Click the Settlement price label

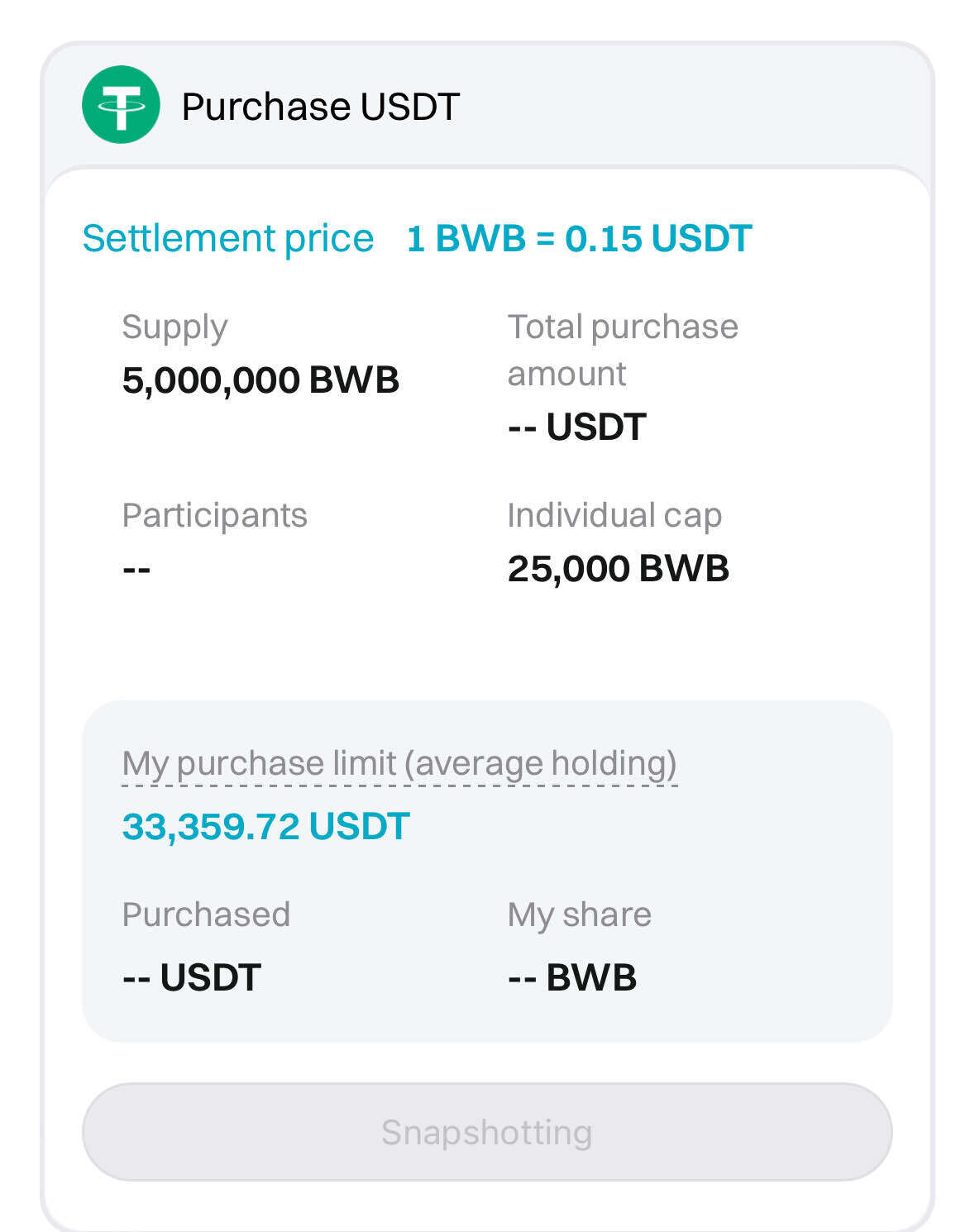(x=227, y=239)
